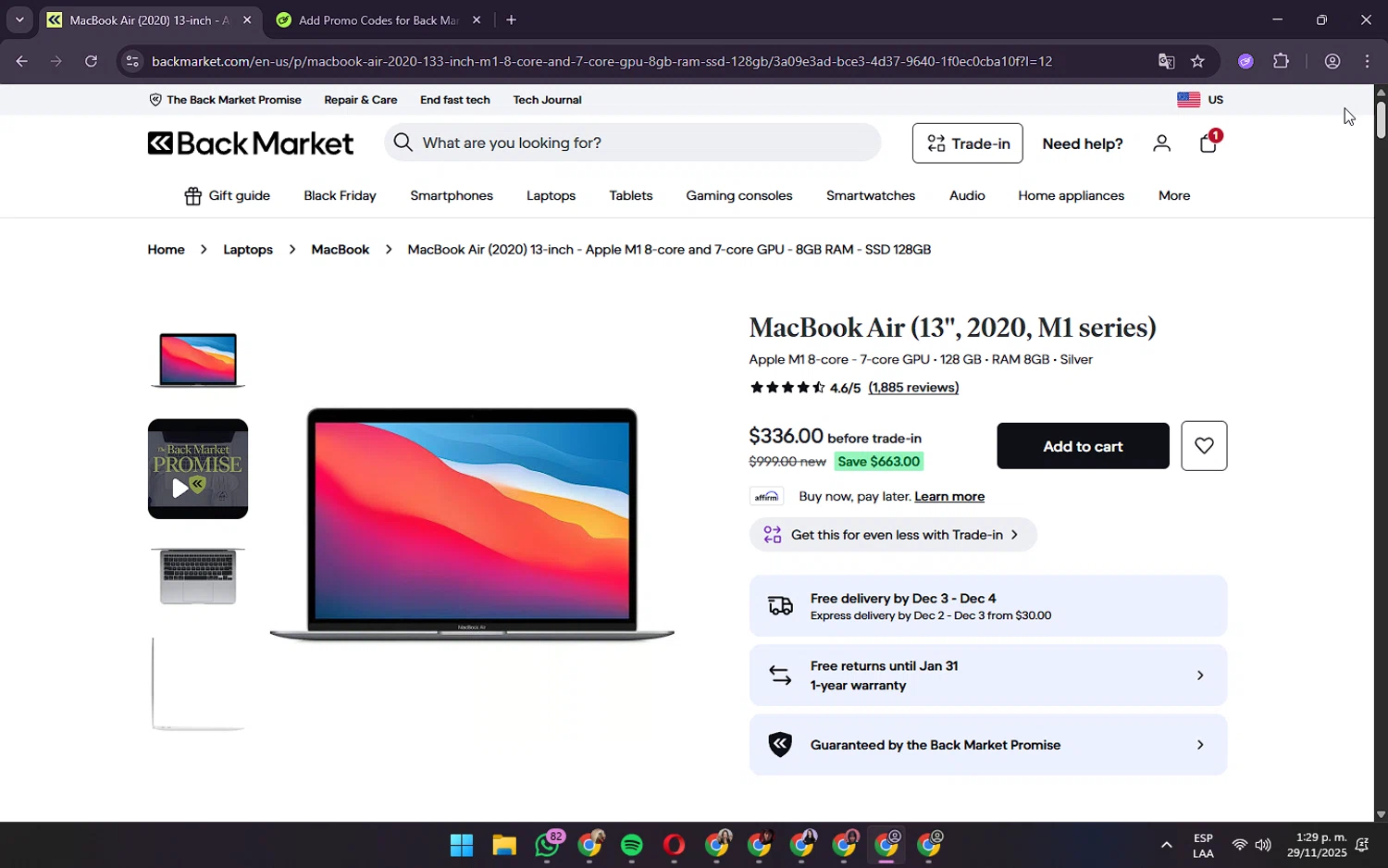This screenshot has height=868, width=1388.
Task: Open End fast tech link
Action: pos(455,100)
